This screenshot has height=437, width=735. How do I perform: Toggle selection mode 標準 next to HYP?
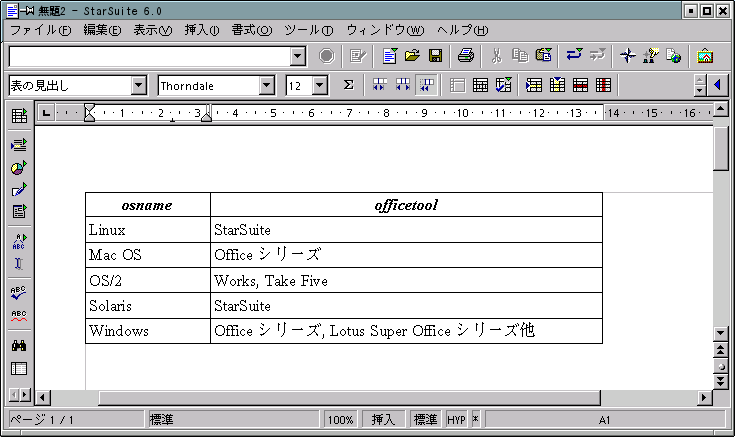pos(426,419)
